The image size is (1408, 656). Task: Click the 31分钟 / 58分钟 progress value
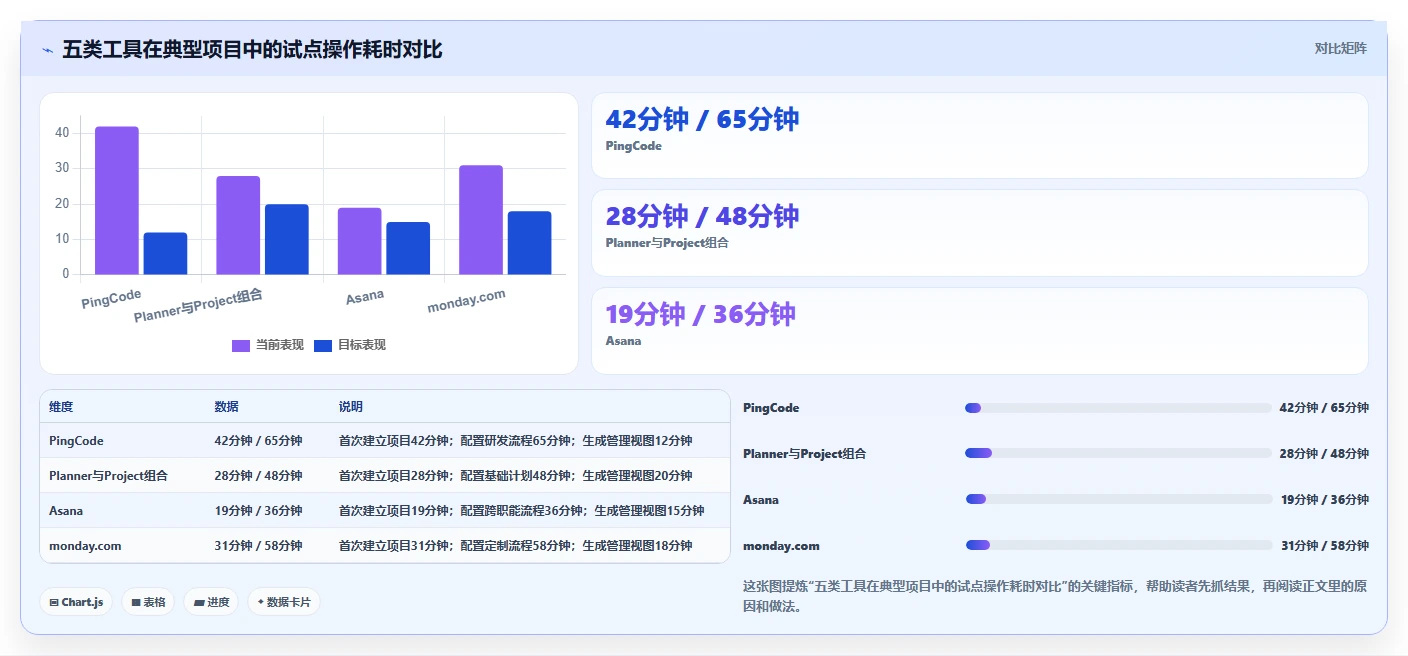(x=1324, y=546)
